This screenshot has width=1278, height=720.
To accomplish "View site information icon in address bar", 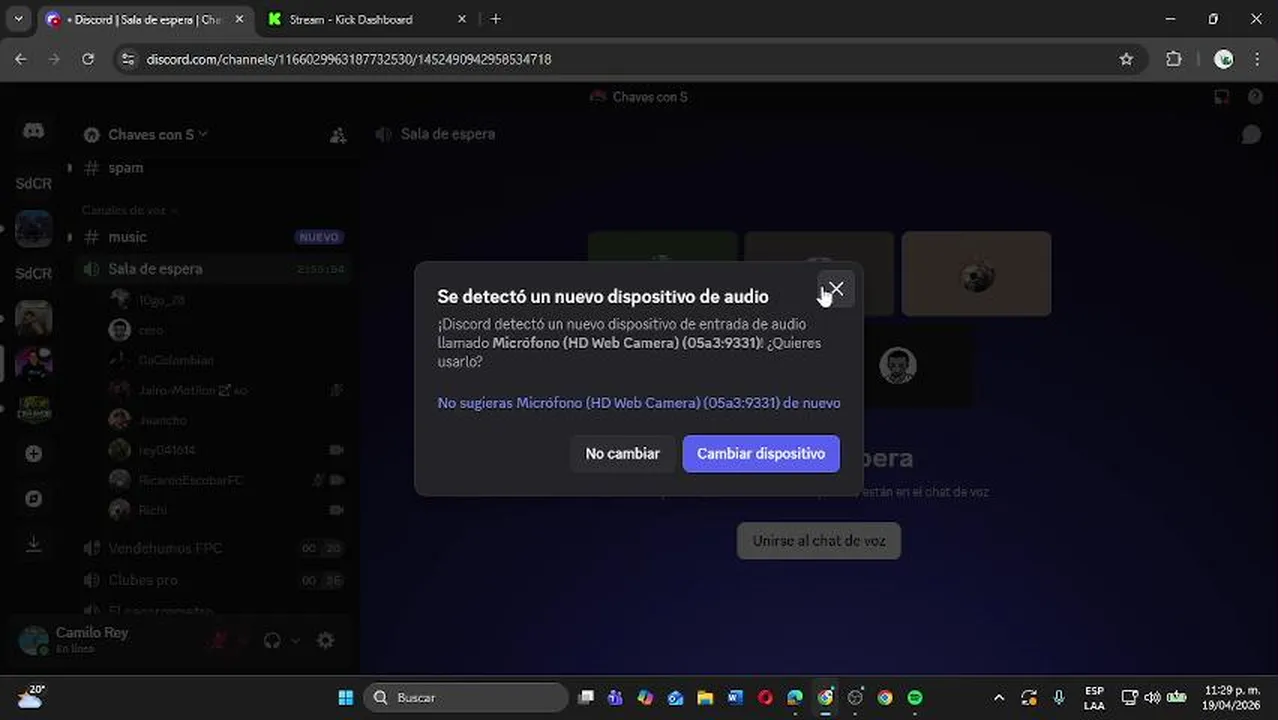I will pyautogui.click(x=127, y=59).
